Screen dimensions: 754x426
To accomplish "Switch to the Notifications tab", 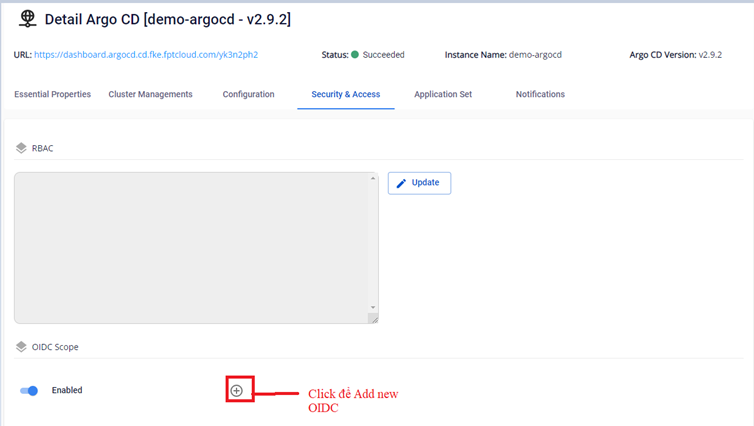I will click(x=540, y=94).
